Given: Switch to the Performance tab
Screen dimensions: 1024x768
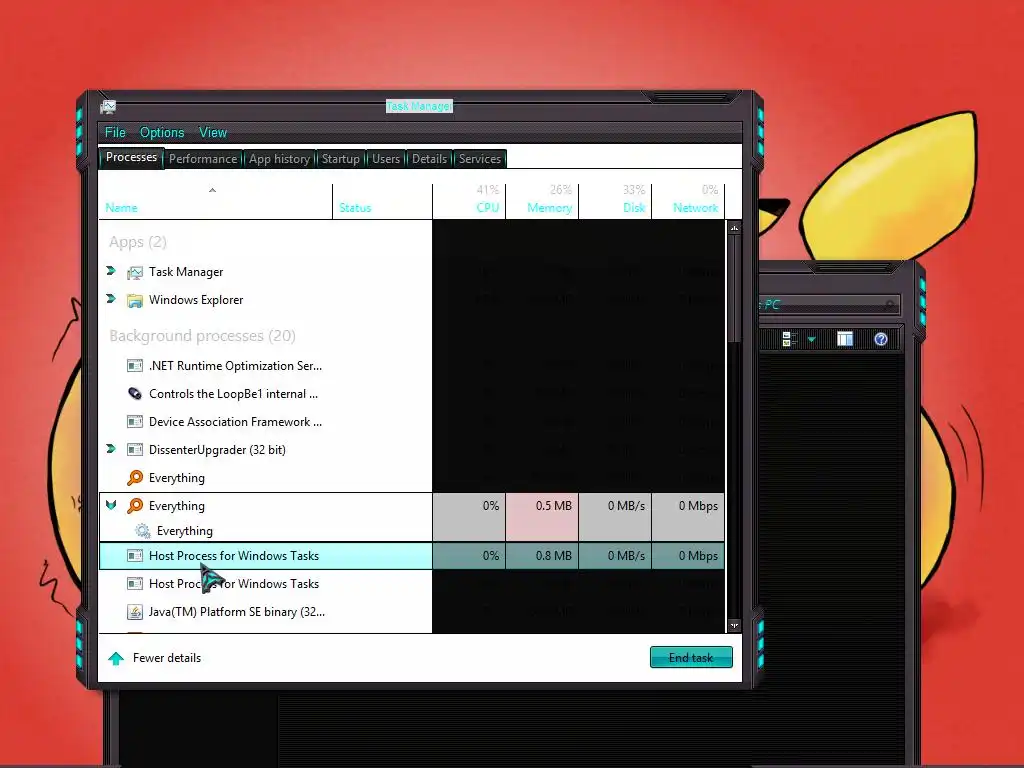Looking at the screenshot, I should pos(203,159).
